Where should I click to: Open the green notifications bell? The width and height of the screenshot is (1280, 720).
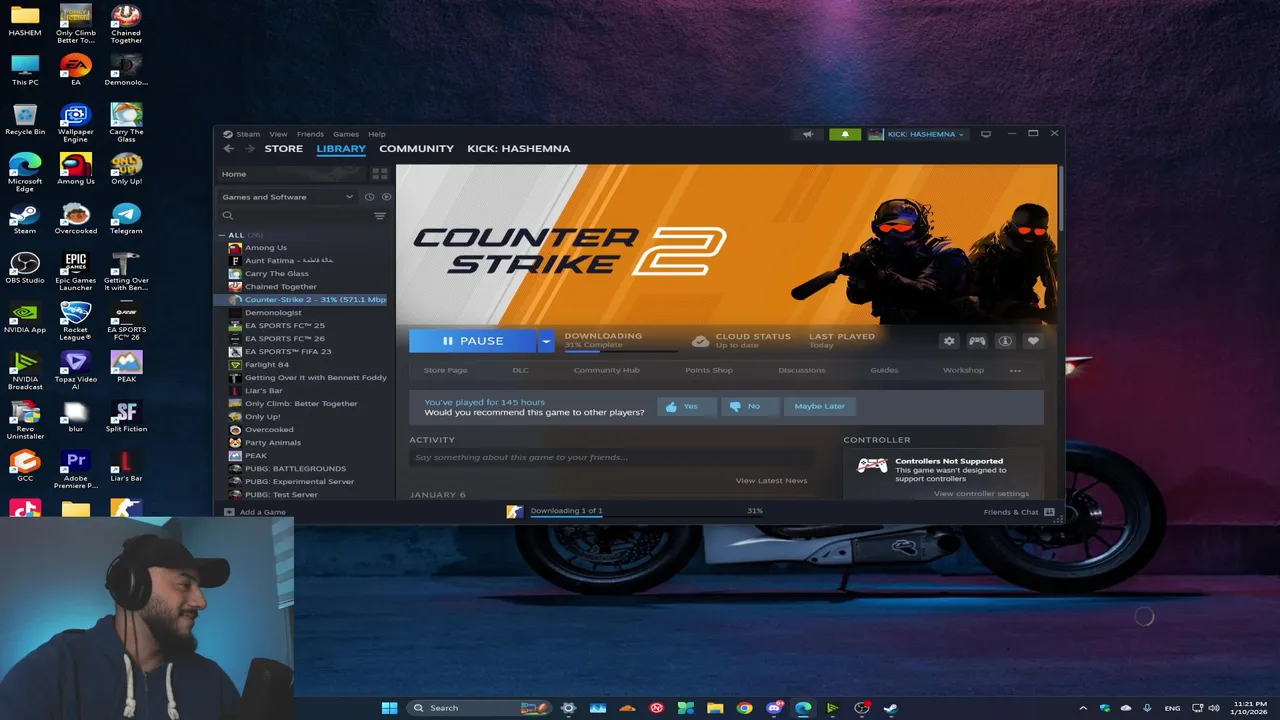tap(845, 134)
